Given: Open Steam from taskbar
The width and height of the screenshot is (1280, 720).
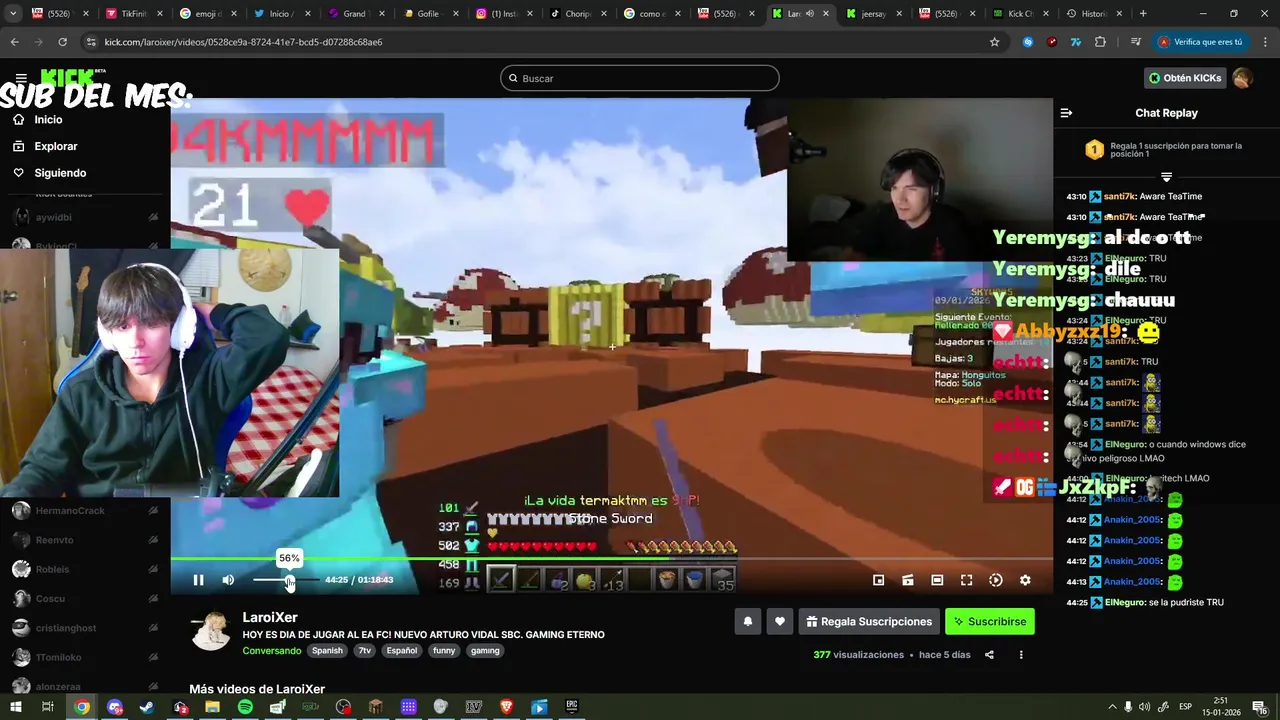Looking at the screenshot, I should 147,707.
